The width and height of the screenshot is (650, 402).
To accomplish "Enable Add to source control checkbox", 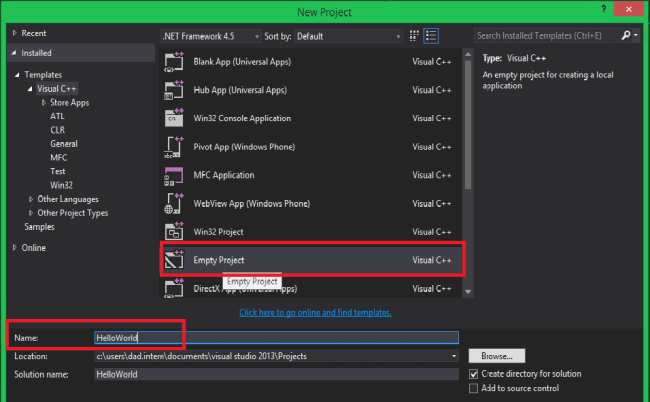I will point(473,388).
